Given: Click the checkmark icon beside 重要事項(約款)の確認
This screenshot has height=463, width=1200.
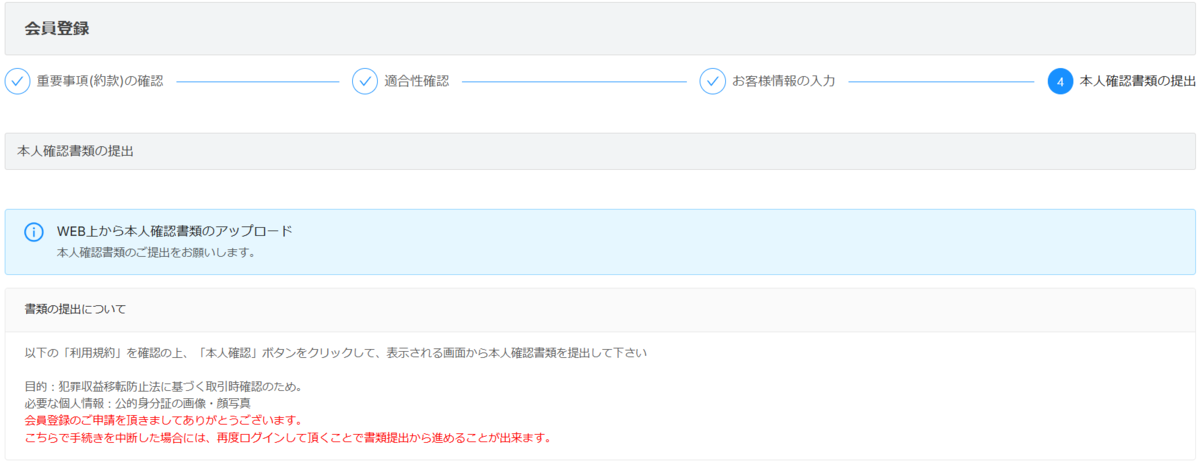Looking at the screenshot, I should pos(17,81).
